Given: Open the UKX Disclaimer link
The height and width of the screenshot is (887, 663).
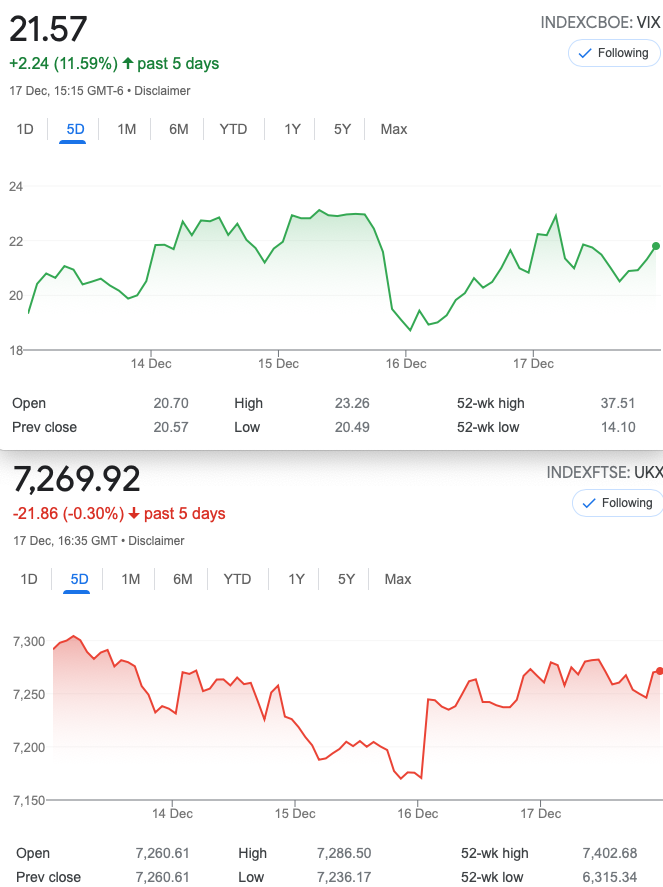Looking at the screenshot, I should 156,541.
